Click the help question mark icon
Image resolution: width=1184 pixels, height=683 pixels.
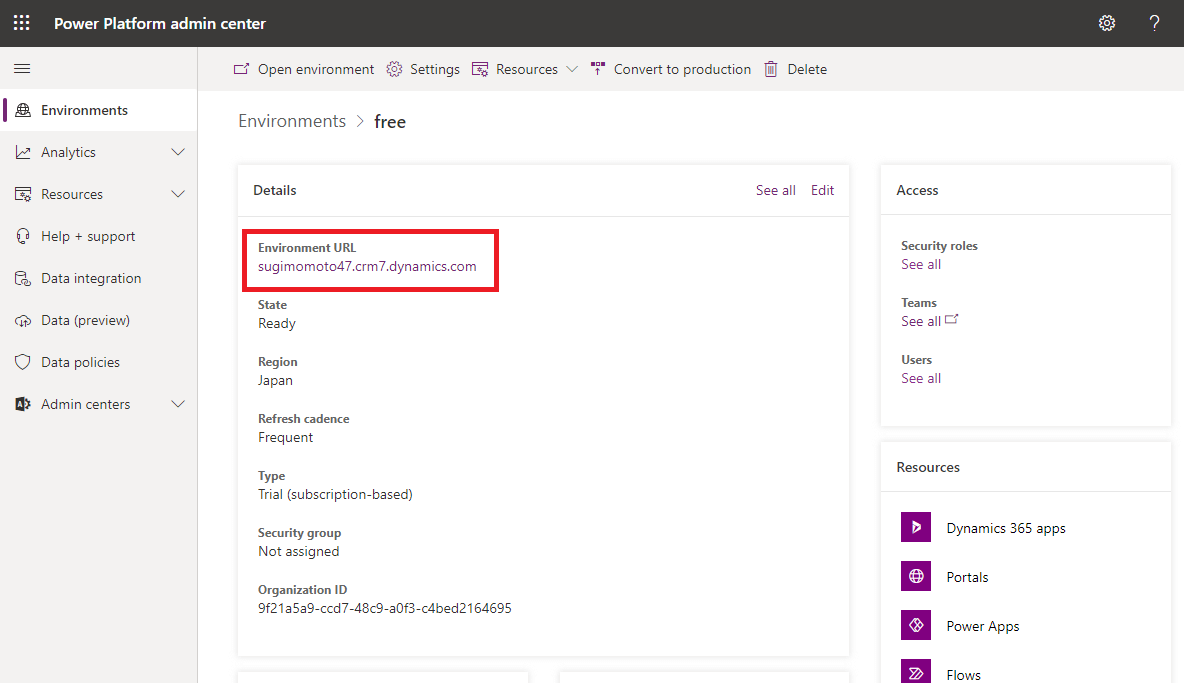click(1154, 23)
